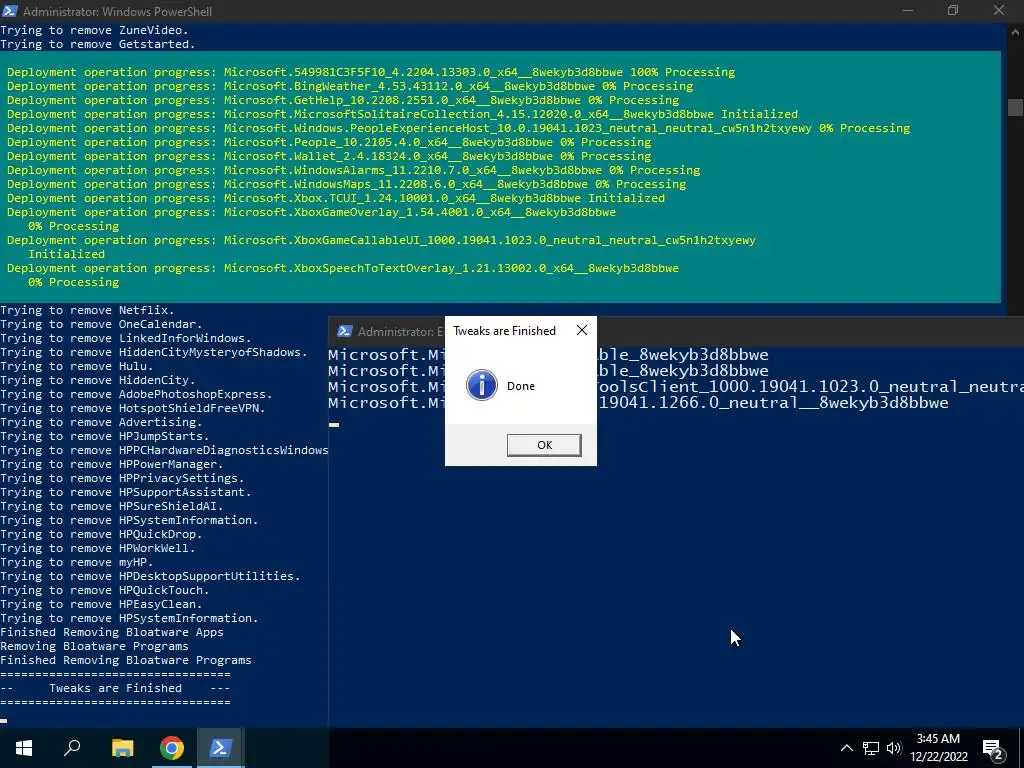
Task: Click the line "Trying to remove Hulu."
Action: pos(77,366)
